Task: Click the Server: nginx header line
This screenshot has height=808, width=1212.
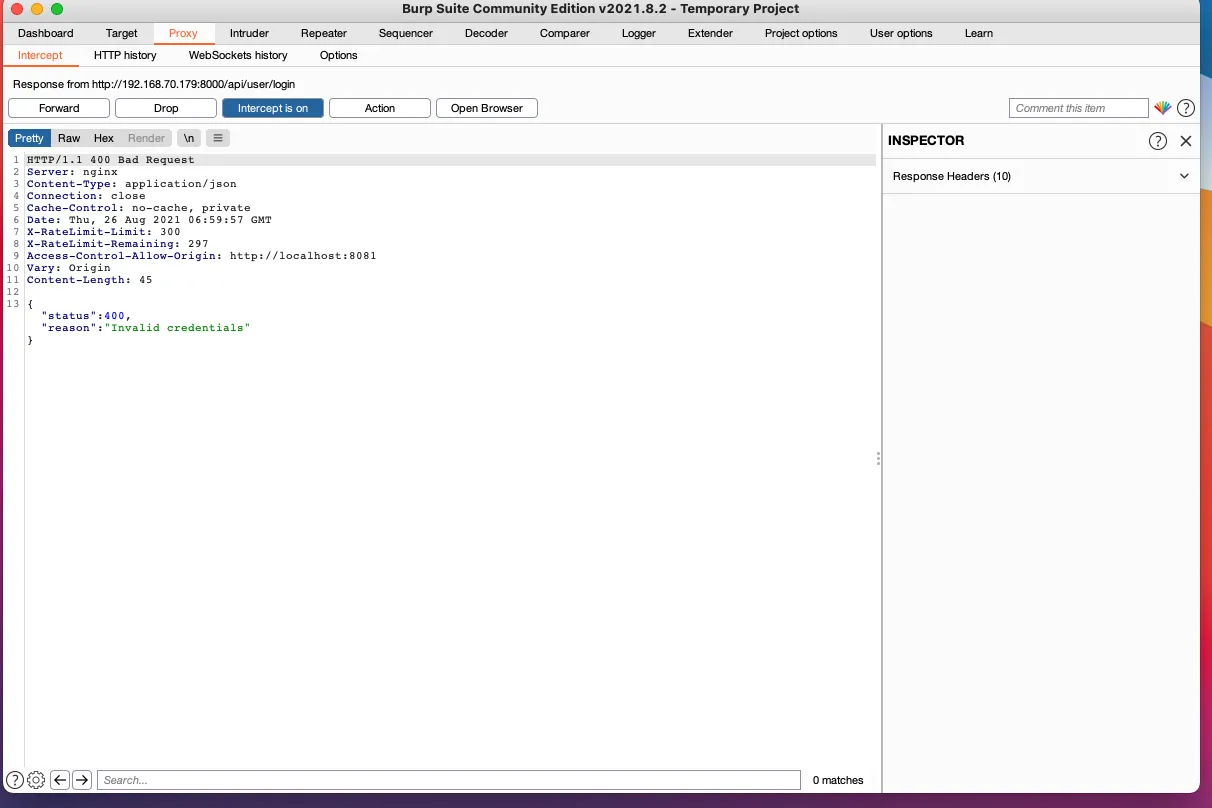Action: point(72,172)
